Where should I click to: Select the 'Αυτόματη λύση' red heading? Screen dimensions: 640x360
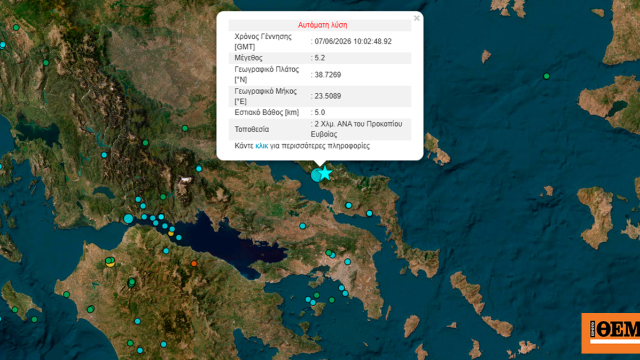tap(322, 25)
